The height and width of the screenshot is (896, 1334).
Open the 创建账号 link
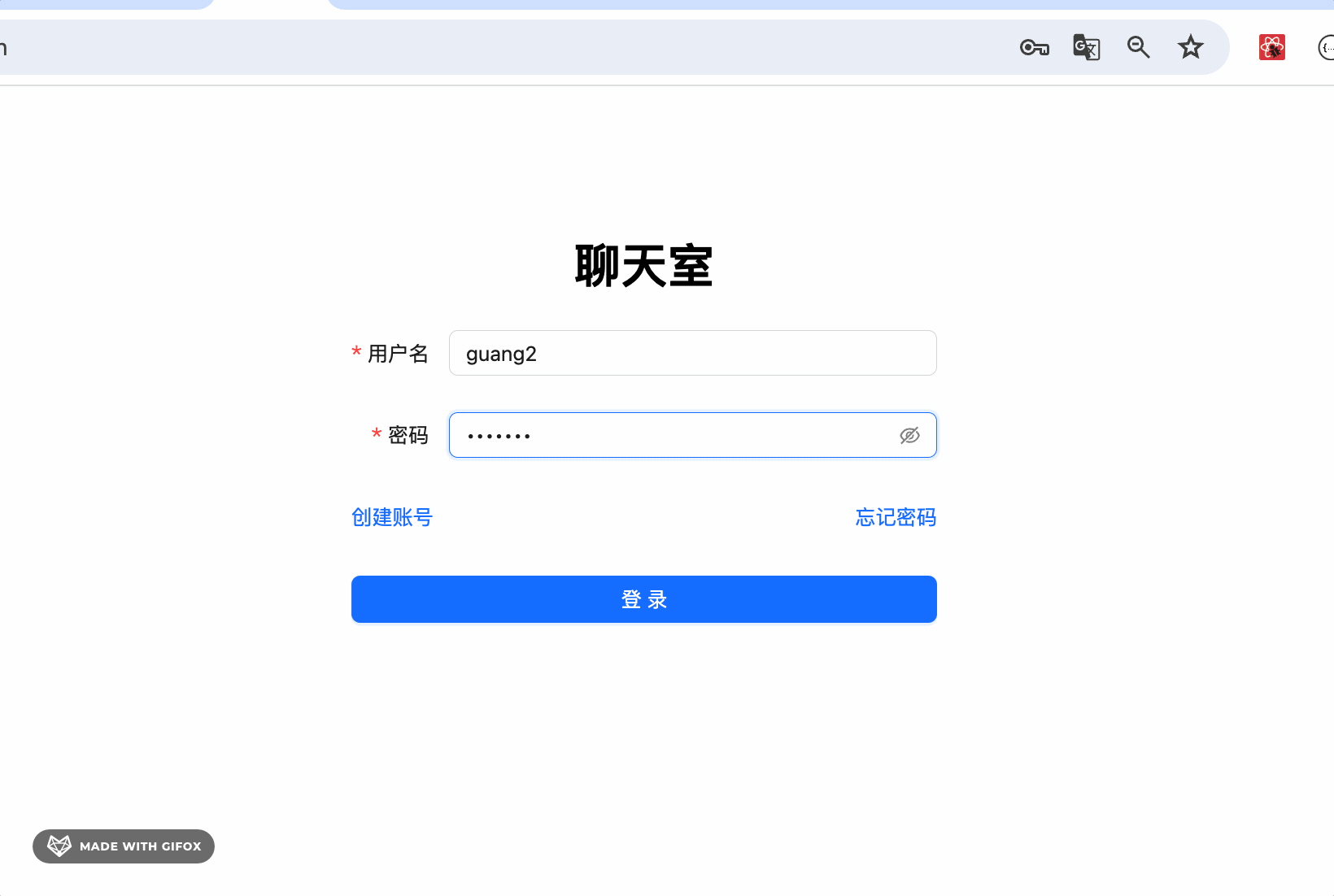[392, 517]
